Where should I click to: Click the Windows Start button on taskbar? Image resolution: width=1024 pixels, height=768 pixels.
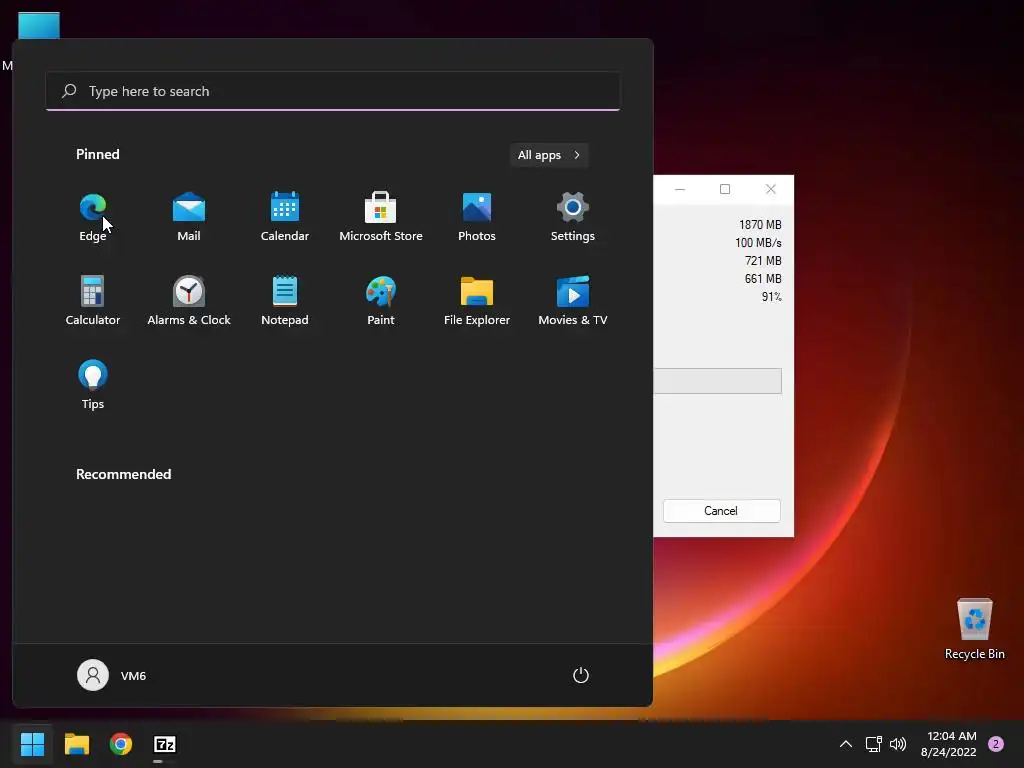point(33,744)
